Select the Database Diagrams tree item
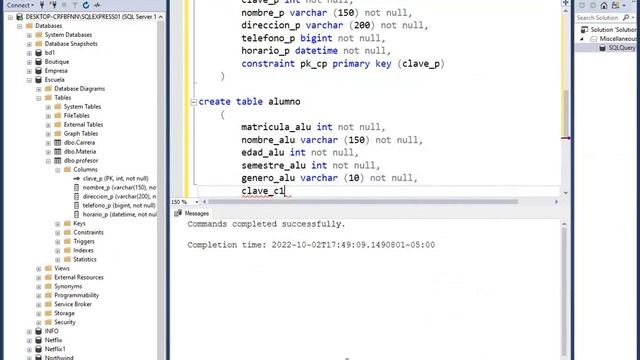The height and width of the screenshot is (360, 640). (79, 89)
